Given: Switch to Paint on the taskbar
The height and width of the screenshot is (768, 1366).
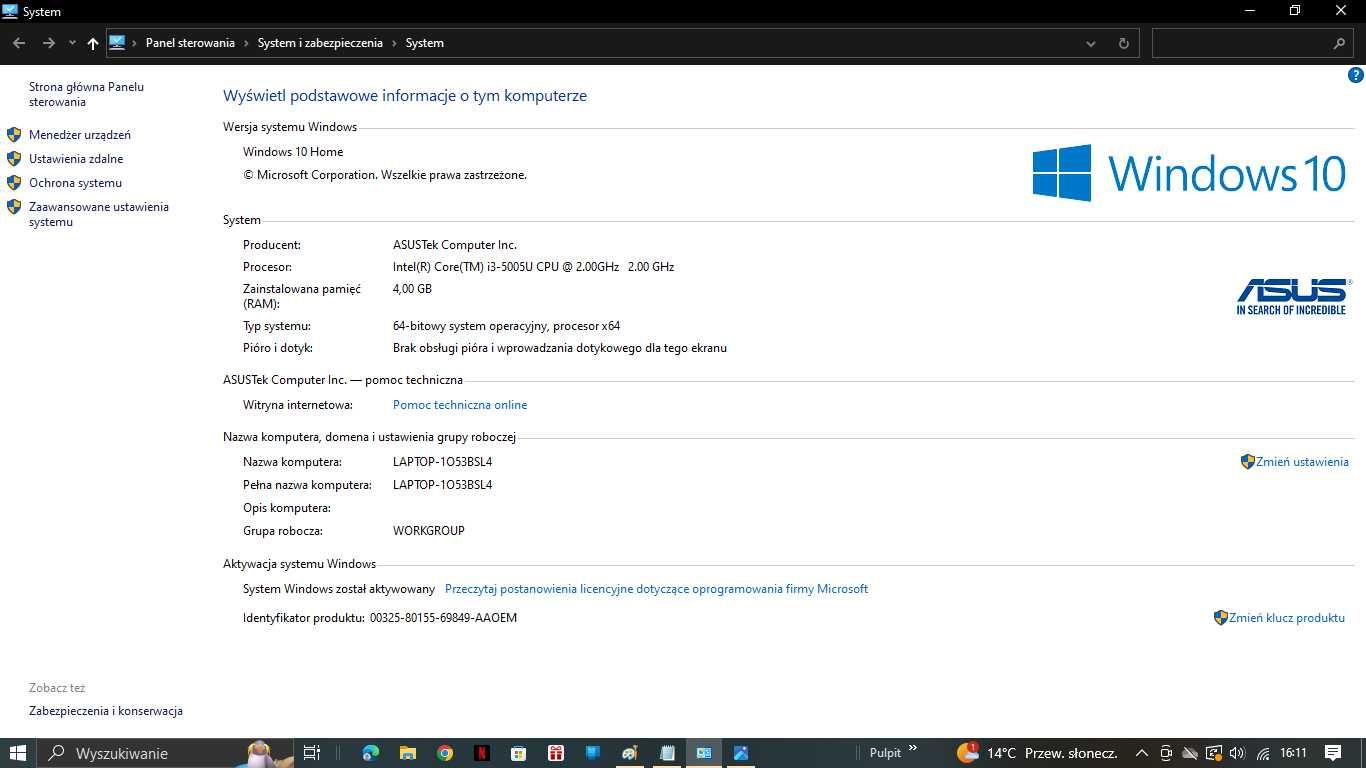Looking at the screenshot, I should (629, 753).
